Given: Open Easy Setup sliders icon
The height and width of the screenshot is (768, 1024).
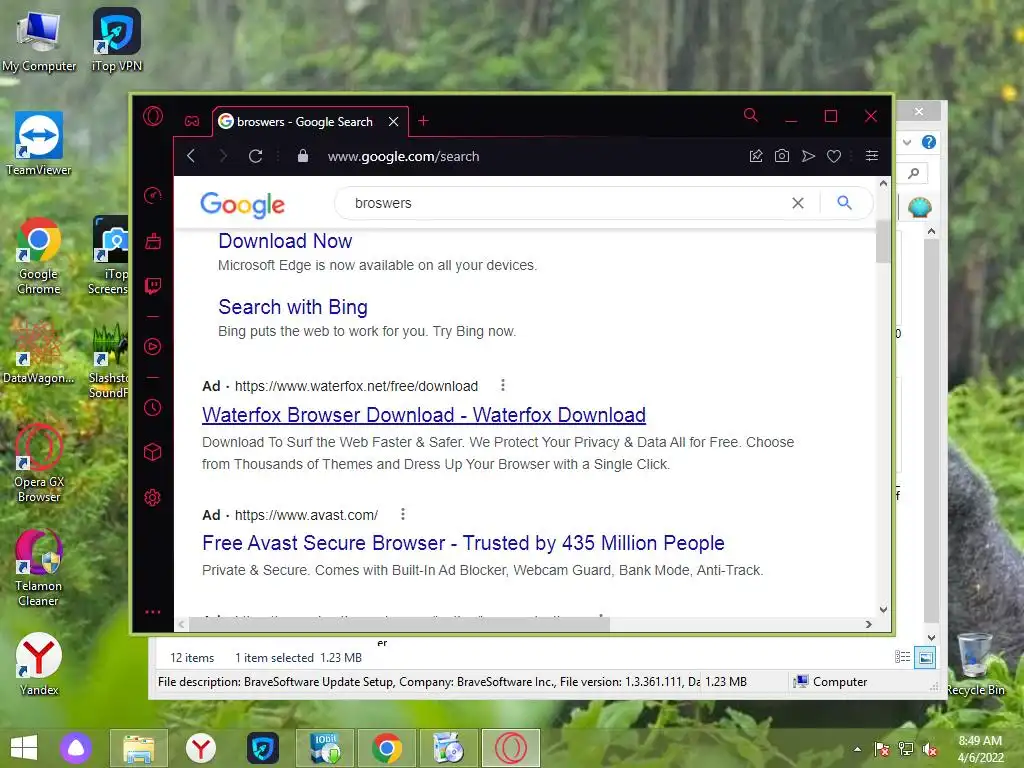Looking at the screenshot, I should coord(872,155).
